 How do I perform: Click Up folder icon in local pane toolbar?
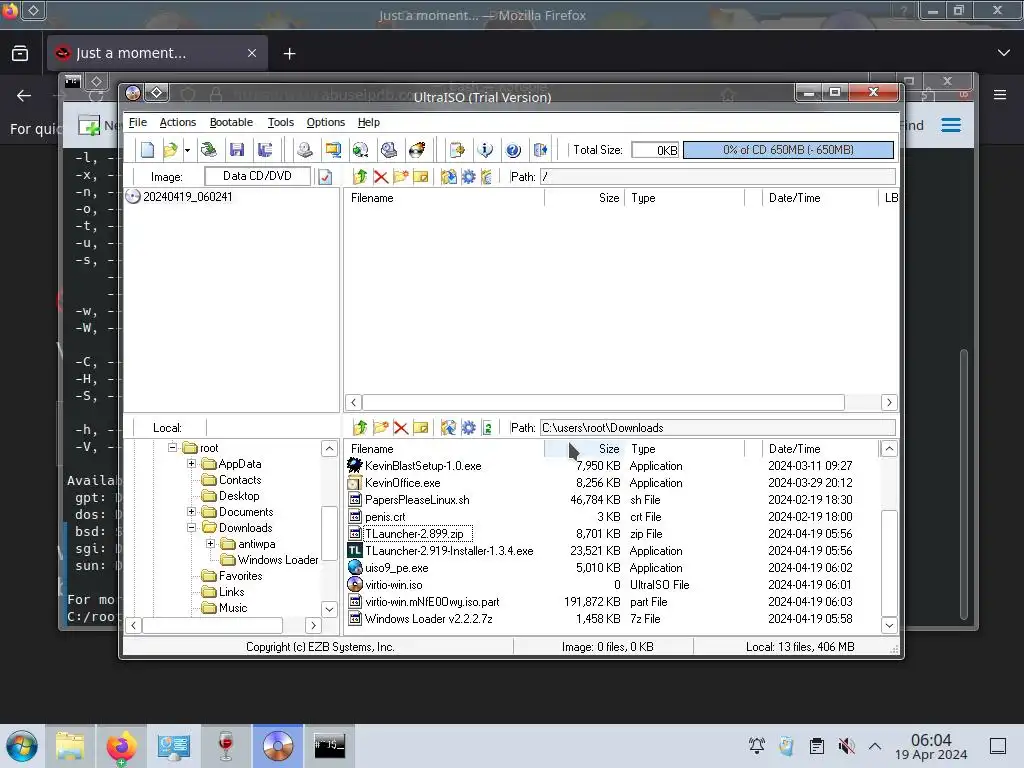tap(360, 428)
